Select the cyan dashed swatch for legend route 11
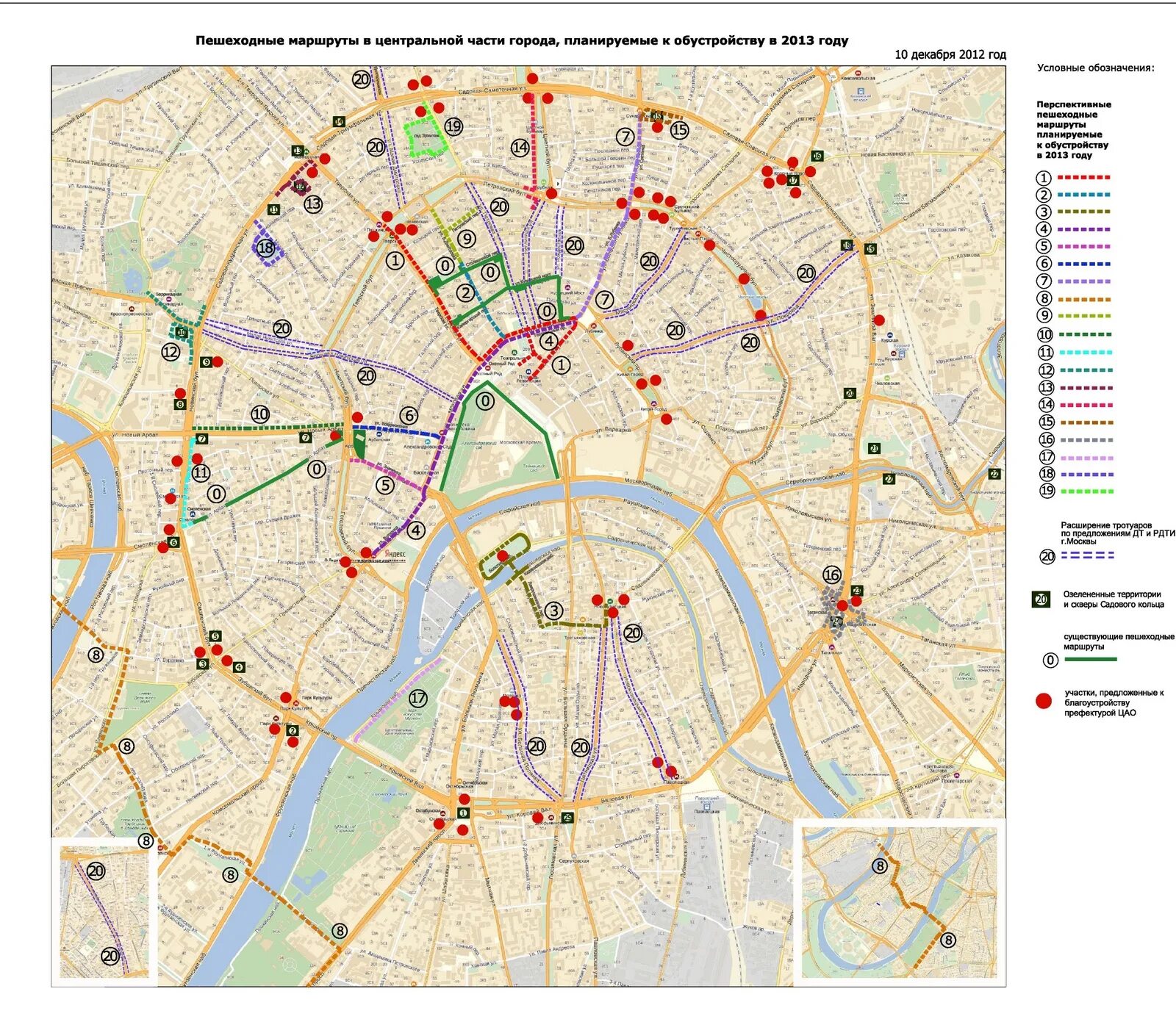1176x1019 pixels. 1086,353
